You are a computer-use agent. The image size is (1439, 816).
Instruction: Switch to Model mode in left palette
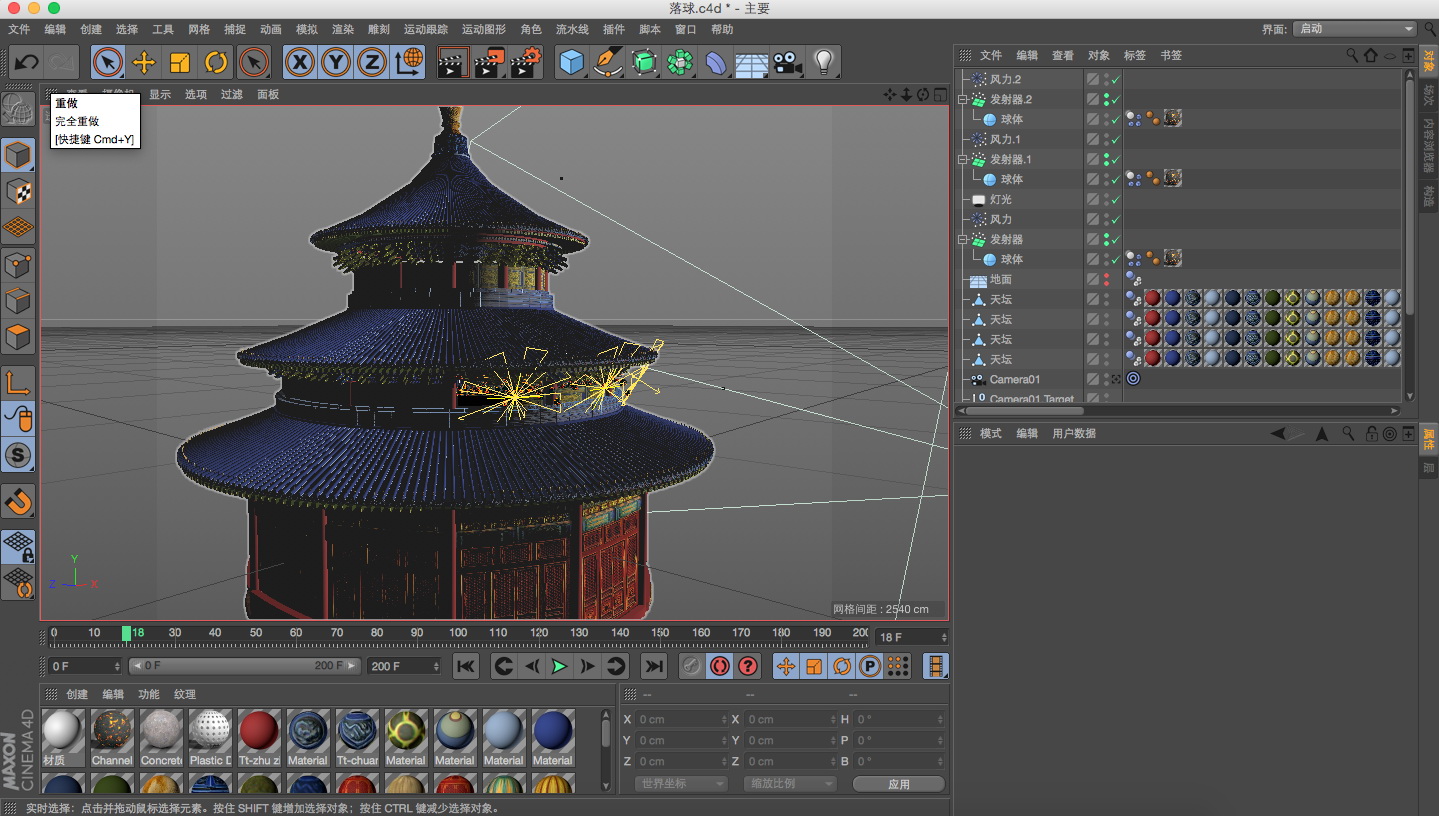click(18, 155)
